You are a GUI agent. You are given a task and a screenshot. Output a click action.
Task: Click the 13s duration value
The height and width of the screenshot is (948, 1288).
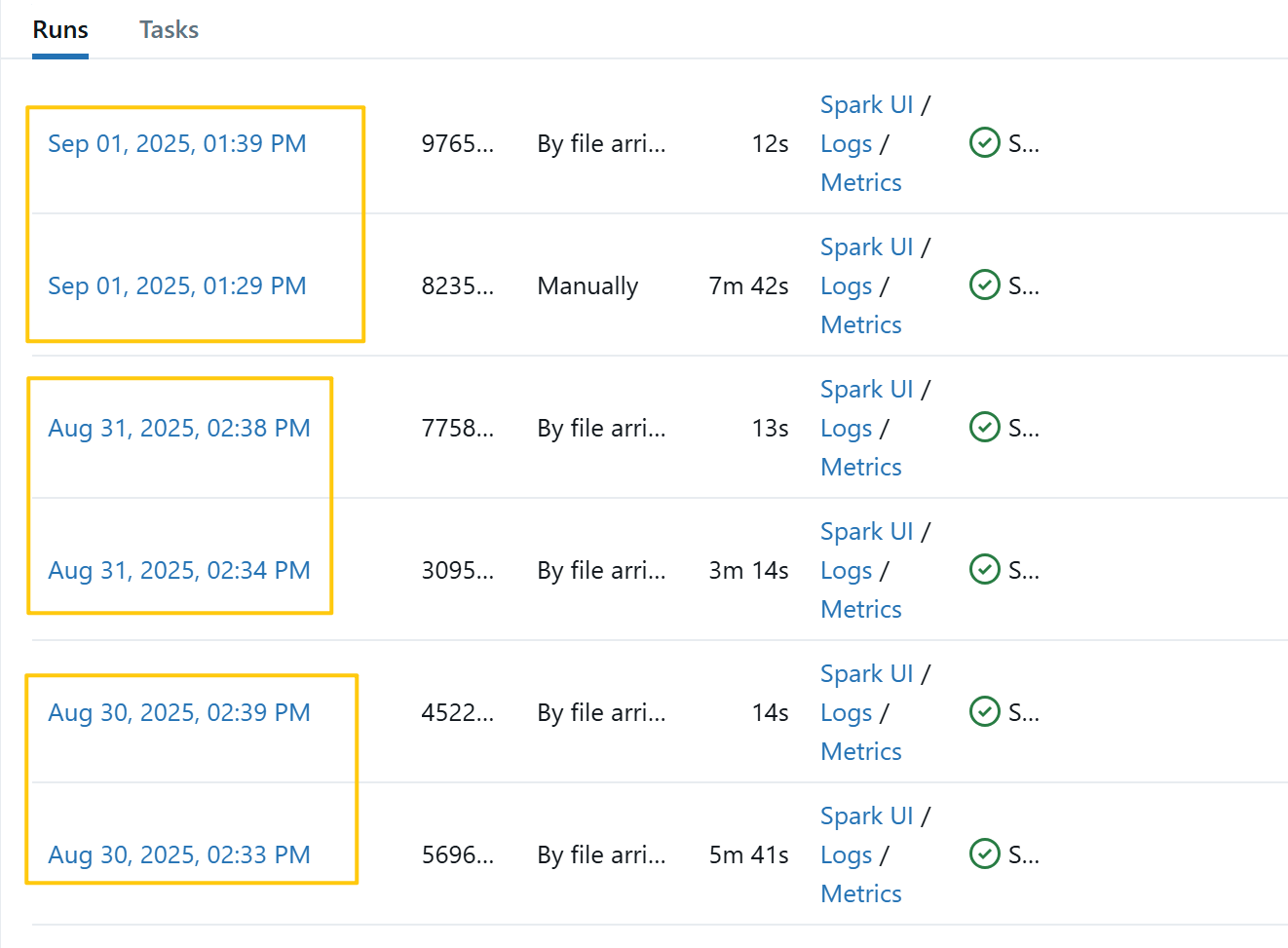[x=770, y=428]
